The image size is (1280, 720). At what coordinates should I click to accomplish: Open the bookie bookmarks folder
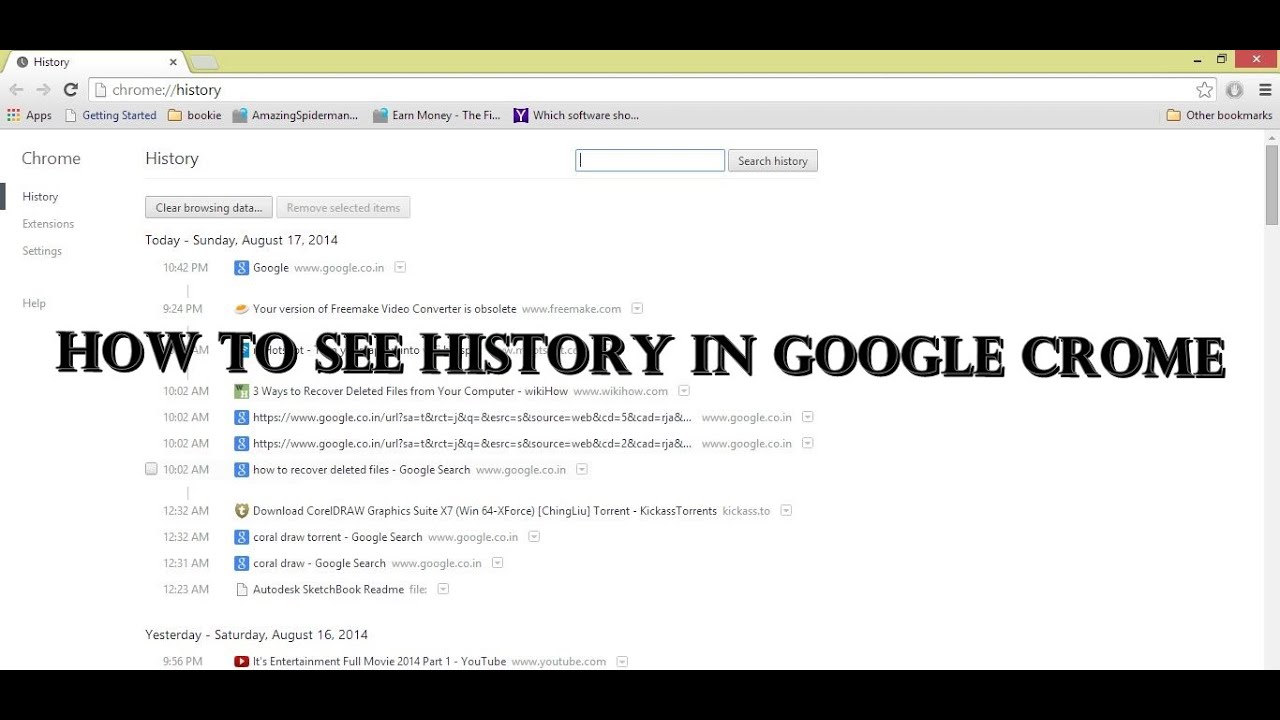coord(195,115)
